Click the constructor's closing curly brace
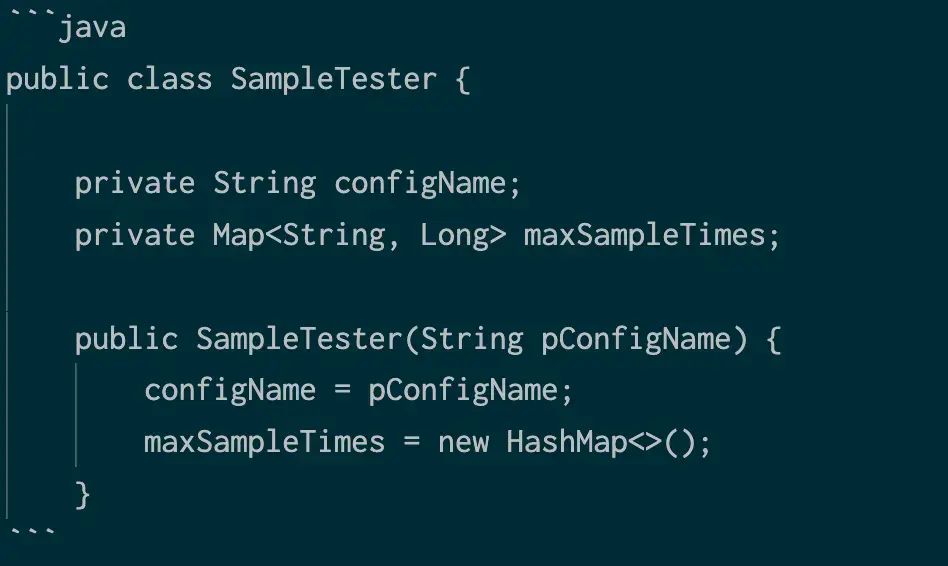The width and height of the screenshot is (948, 566). tap(83, 494)
